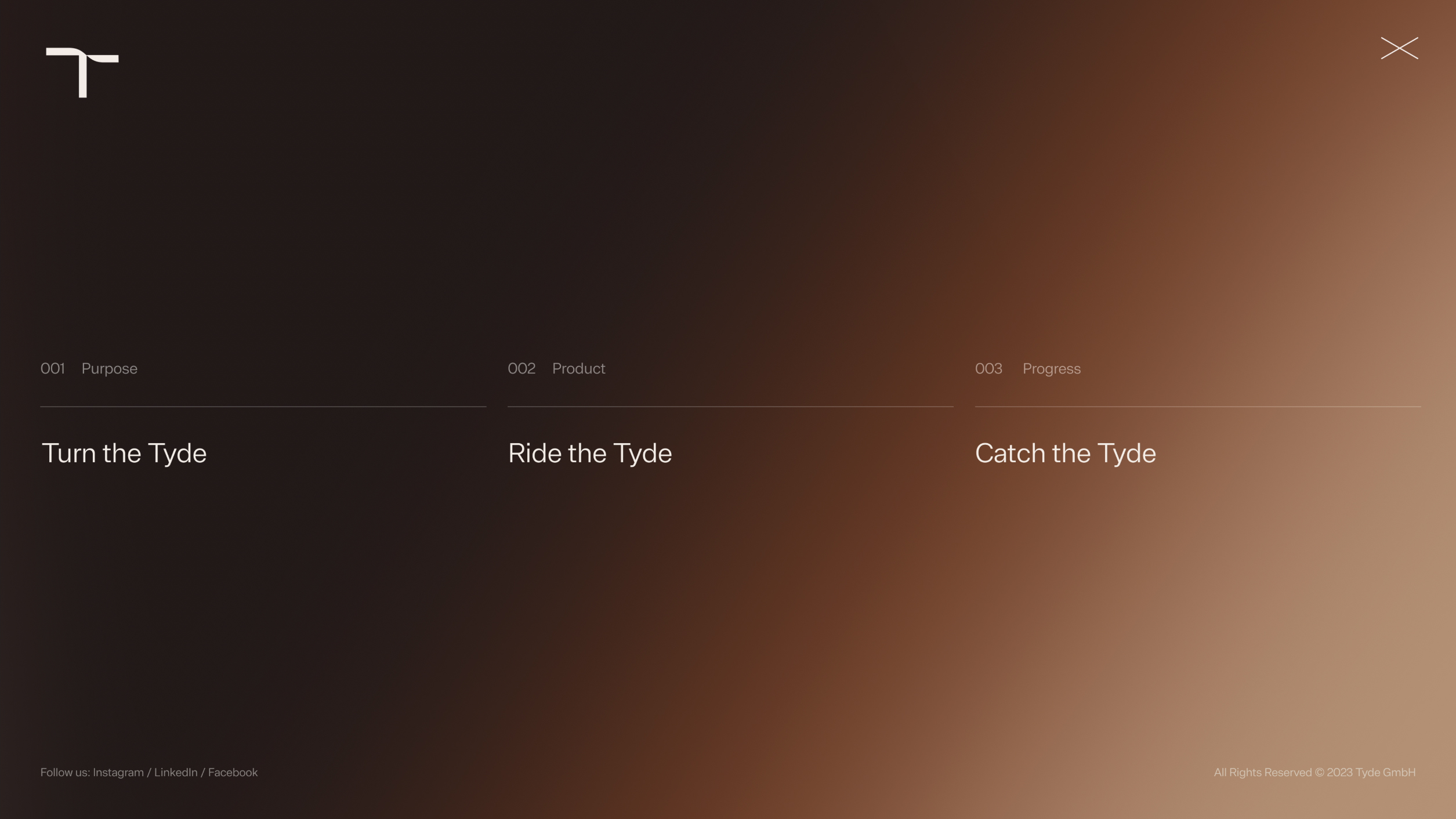The image size is (1456, 819).
Task: Open the Ride the Tyde page
Action: click(x=590, y=453)
